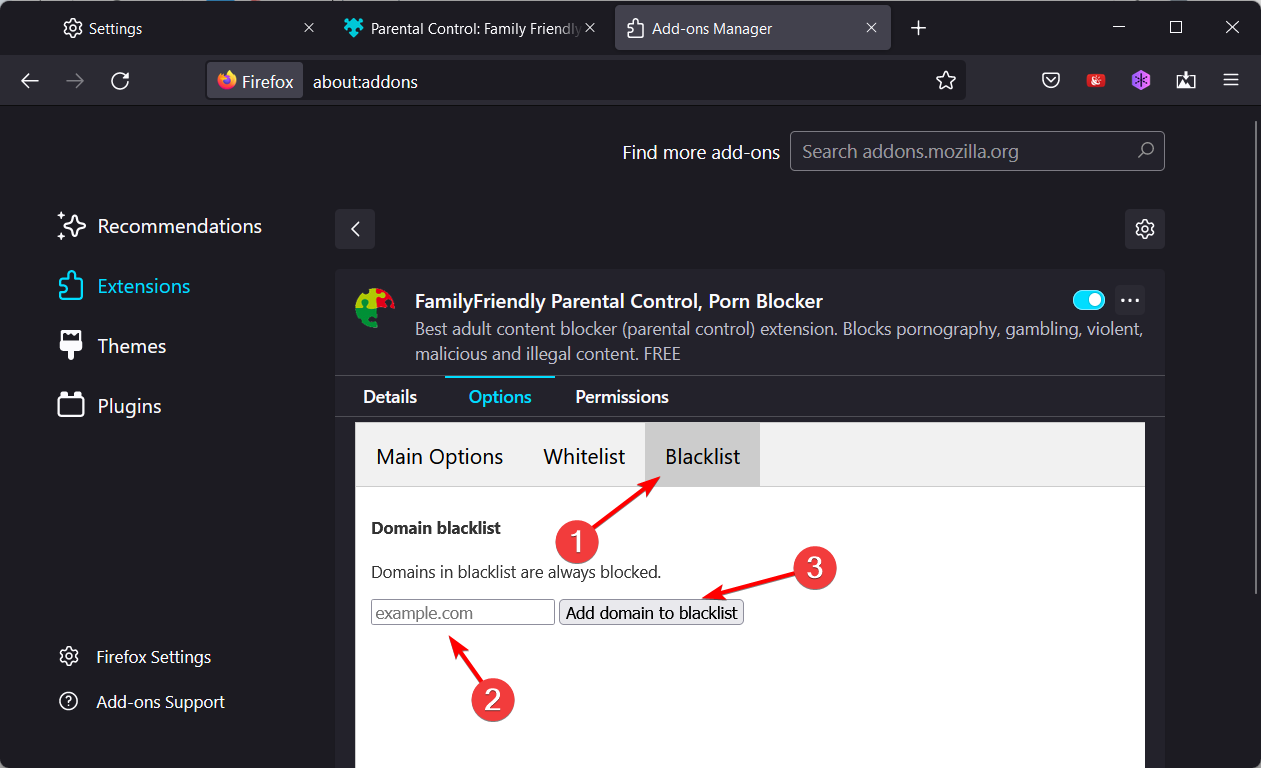Minimize the Firefox window
This screenshot has height=768, width=1261.
[1121, 28]
